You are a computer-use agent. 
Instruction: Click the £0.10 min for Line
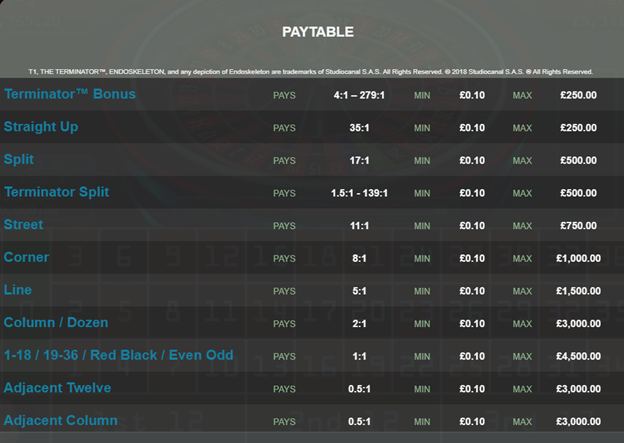(x=472, y=291)
